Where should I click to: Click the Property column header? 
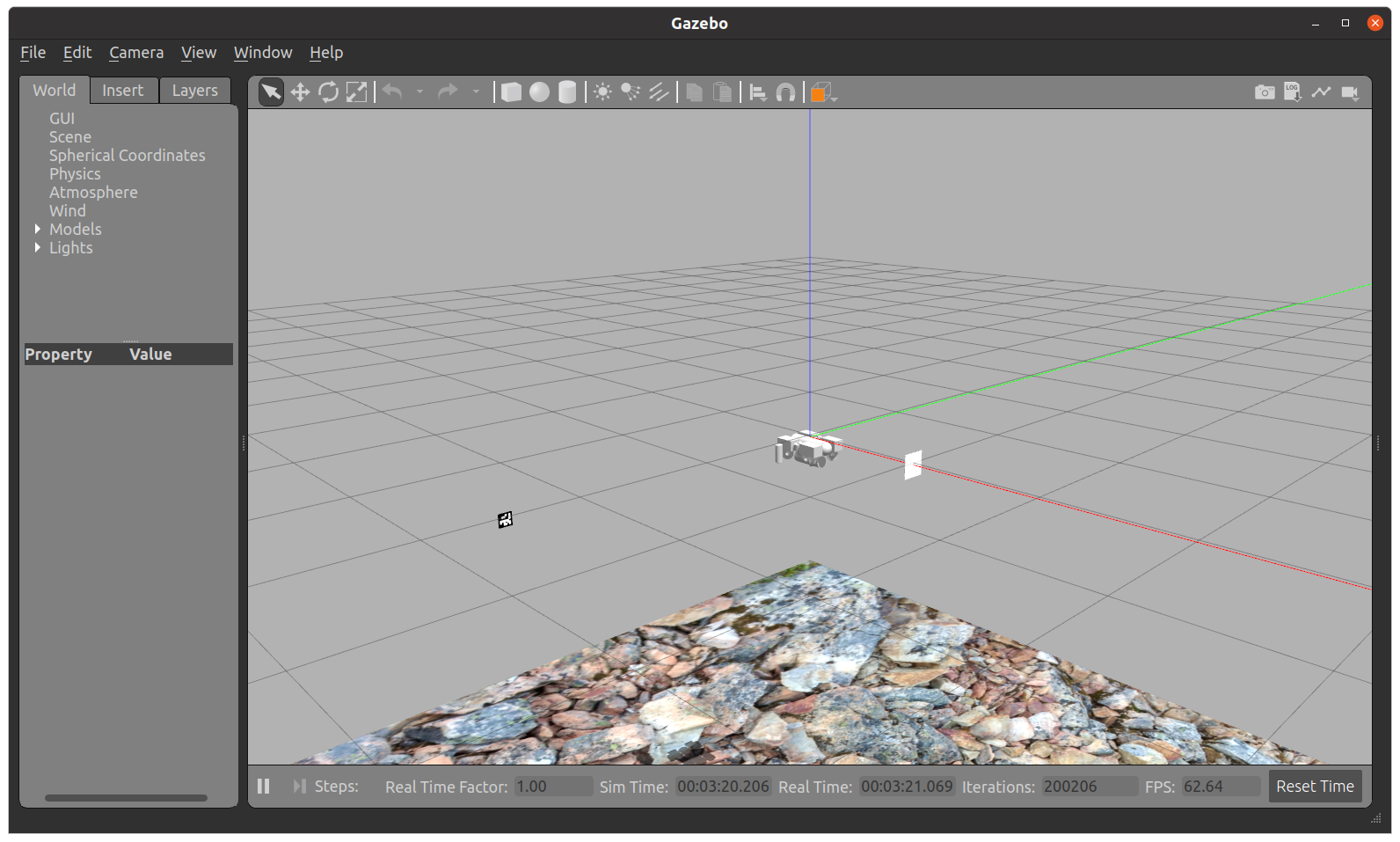point(59,354)
